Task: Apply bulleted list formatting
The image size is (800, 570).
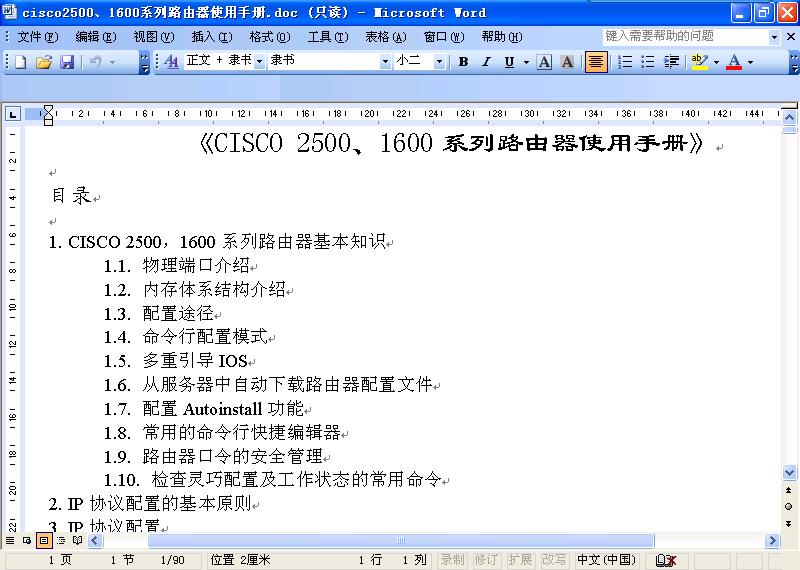Action: click(x=648, y=62)
